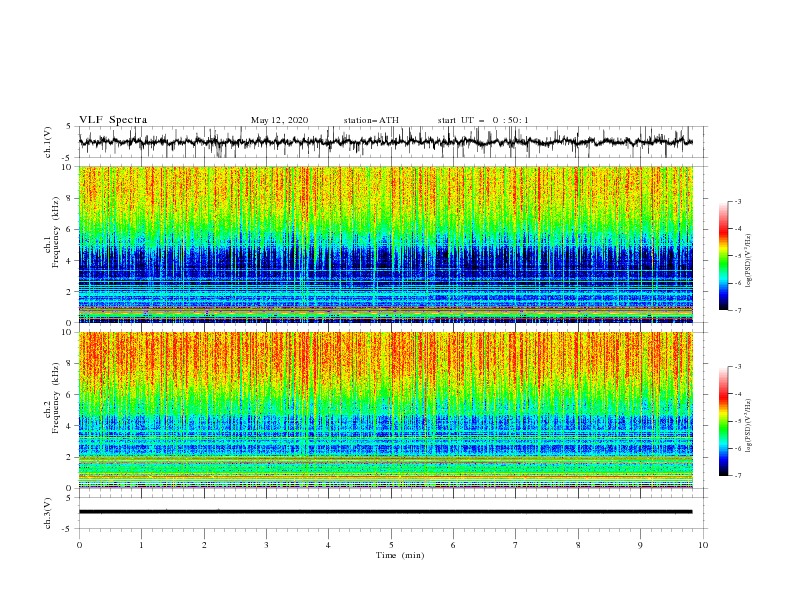The width and height of the screenshot is (792, 612).
Task: Click the time axis tick '7'
Action: click(x=516, y=545)
